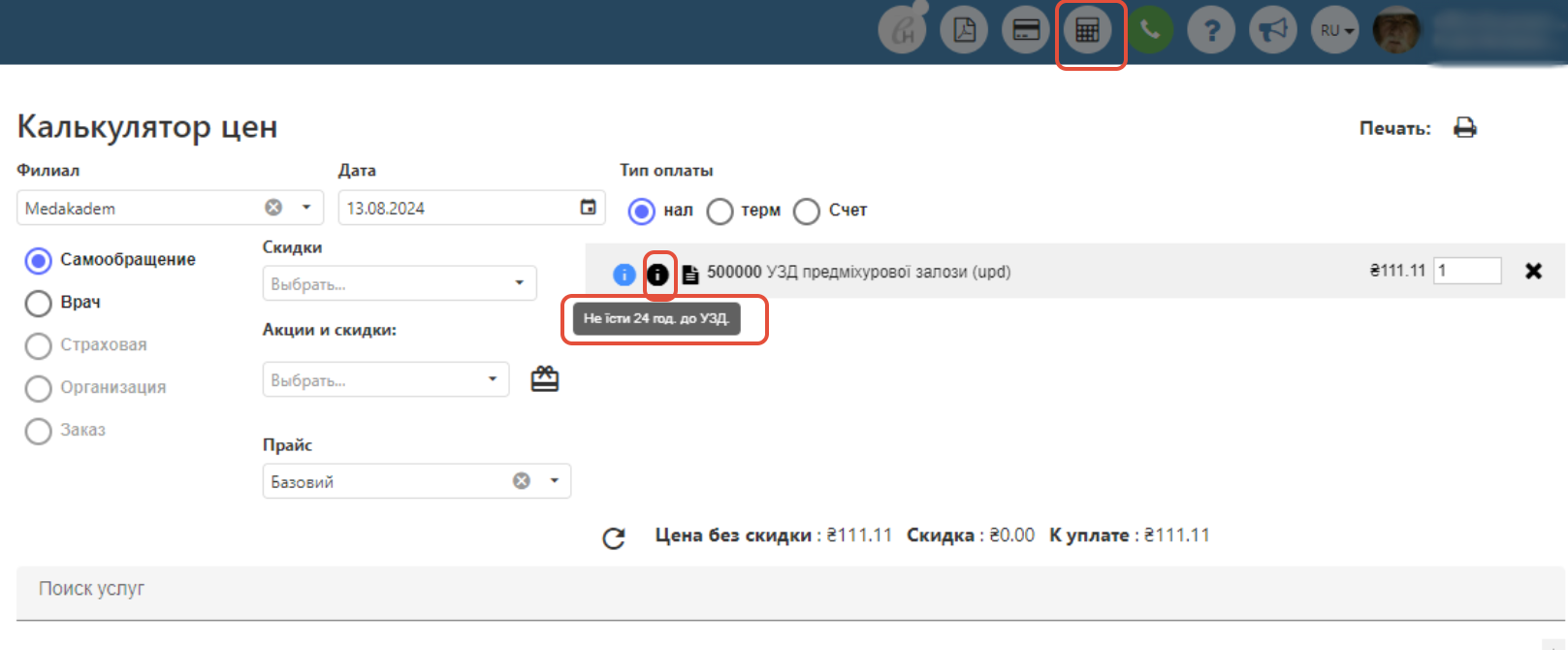Expand the Филиал dropdown arrow
Screen dimensions: 1568x650
[306, 208]
